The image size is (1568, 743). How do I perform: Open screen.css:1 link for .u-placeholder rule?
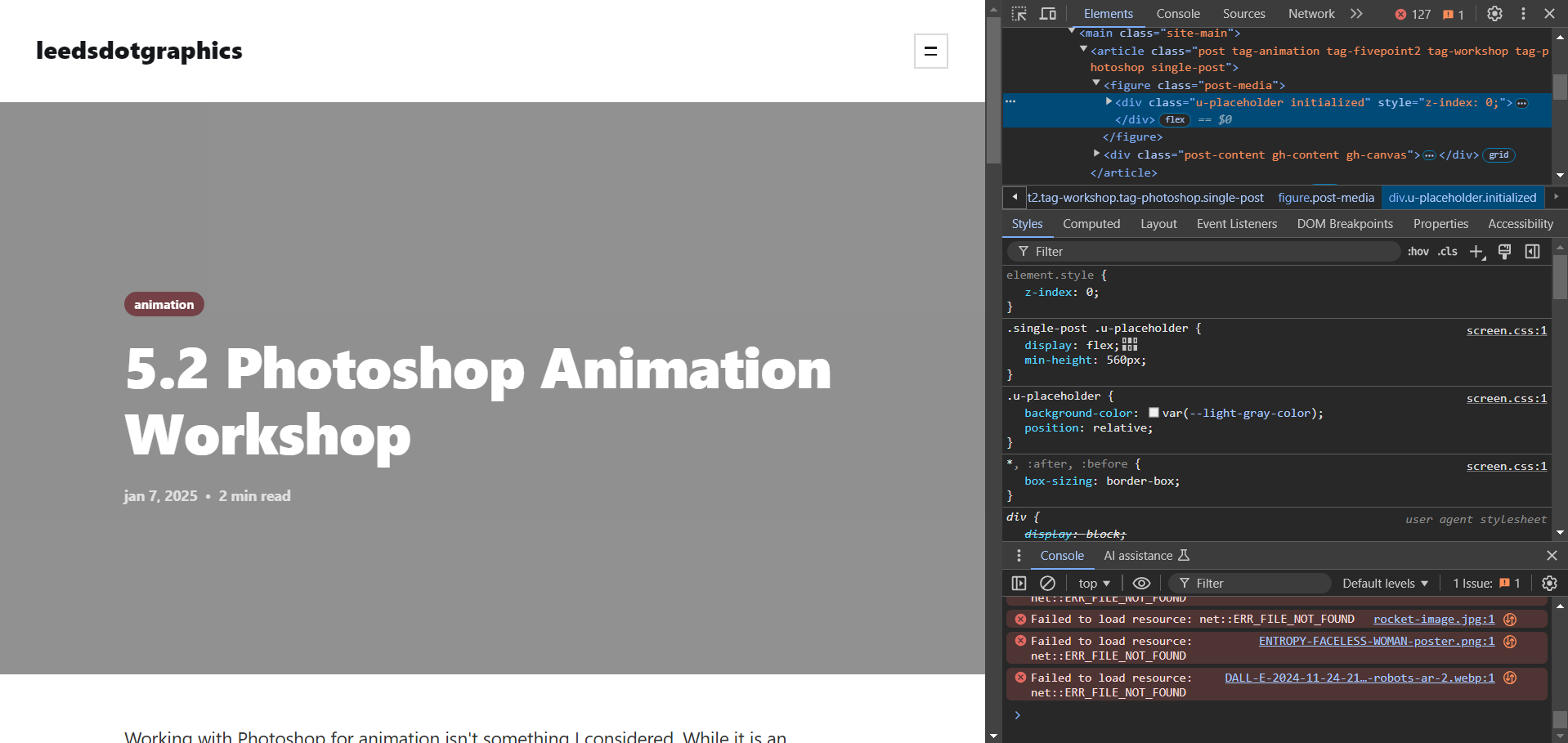pos(1506,398)
